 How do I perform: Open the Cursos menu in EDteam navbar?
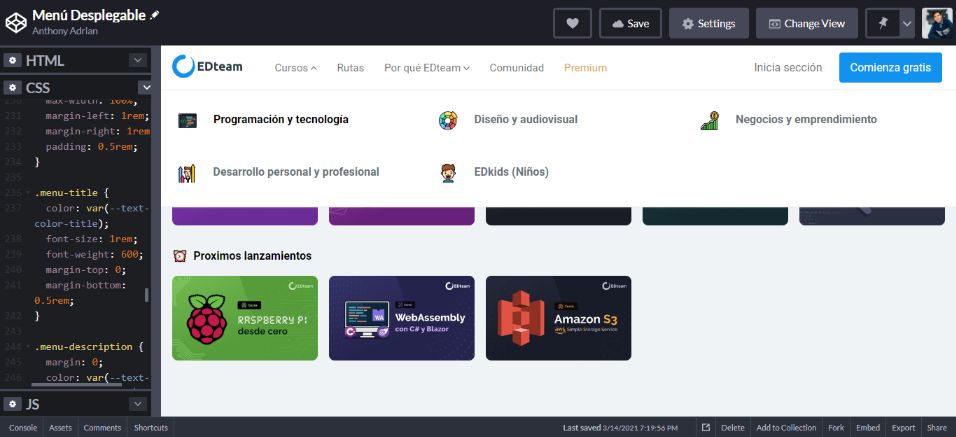(295, 68)
